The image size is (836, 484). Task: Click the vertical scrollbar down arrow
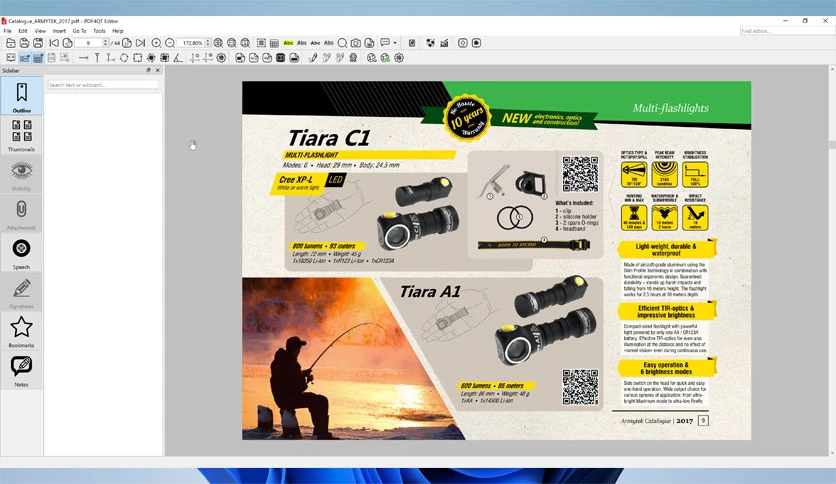coord(832,453)
